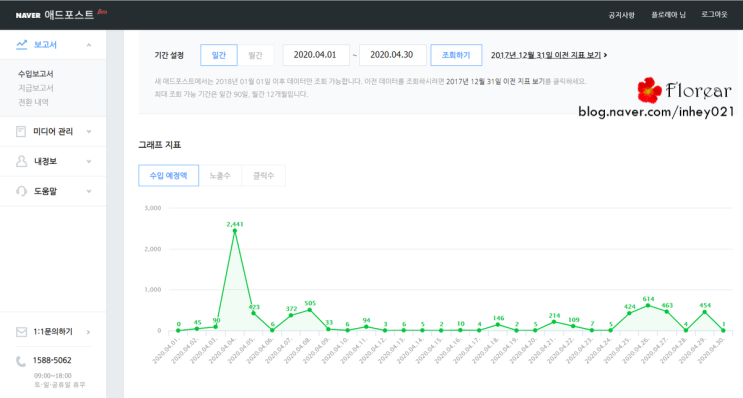743x398 pixels.
Task: Click the report chart icon in sidebar
Action: pyautogui.click(x=22, y=45)
